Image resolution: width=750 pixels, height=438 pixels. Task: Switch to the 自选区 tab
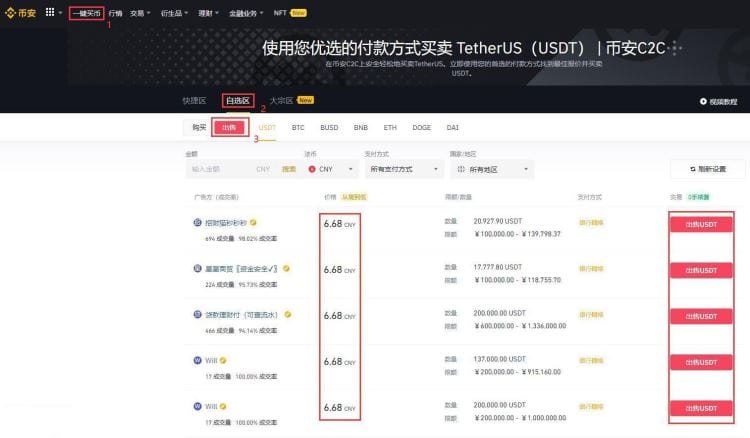coord(238,100)
